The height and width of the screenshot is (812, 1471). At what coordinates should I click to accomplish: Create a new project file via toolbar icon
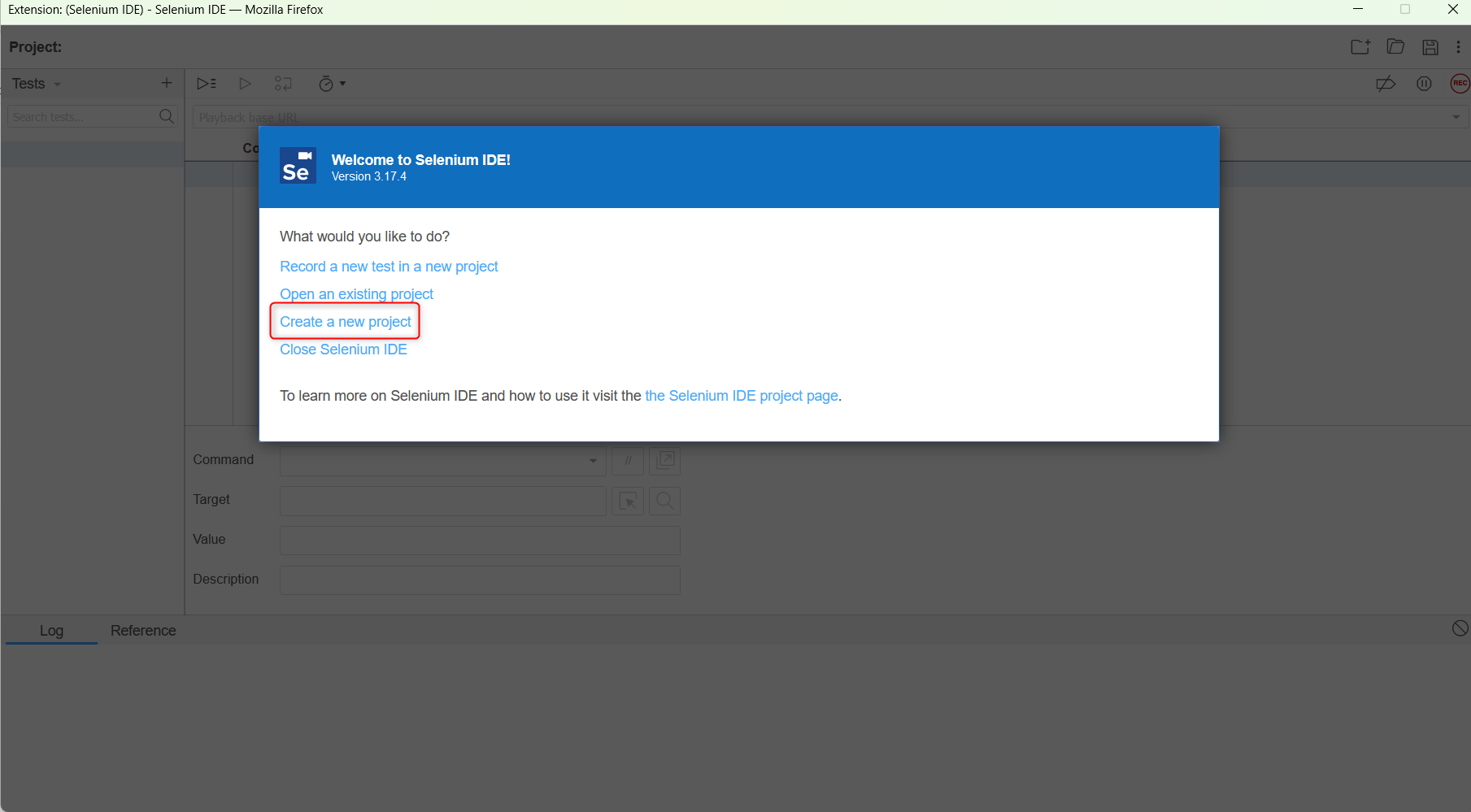[1360, 46]
